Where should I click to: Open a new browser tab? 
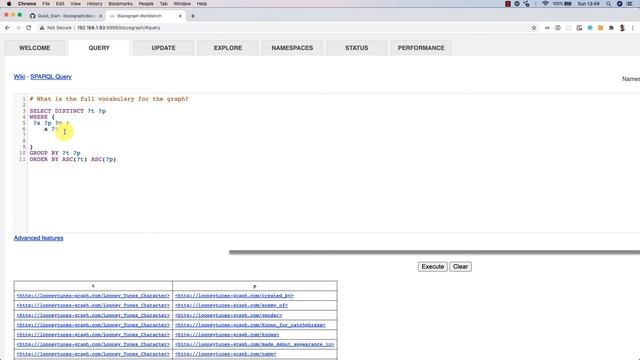coord(193,16)
